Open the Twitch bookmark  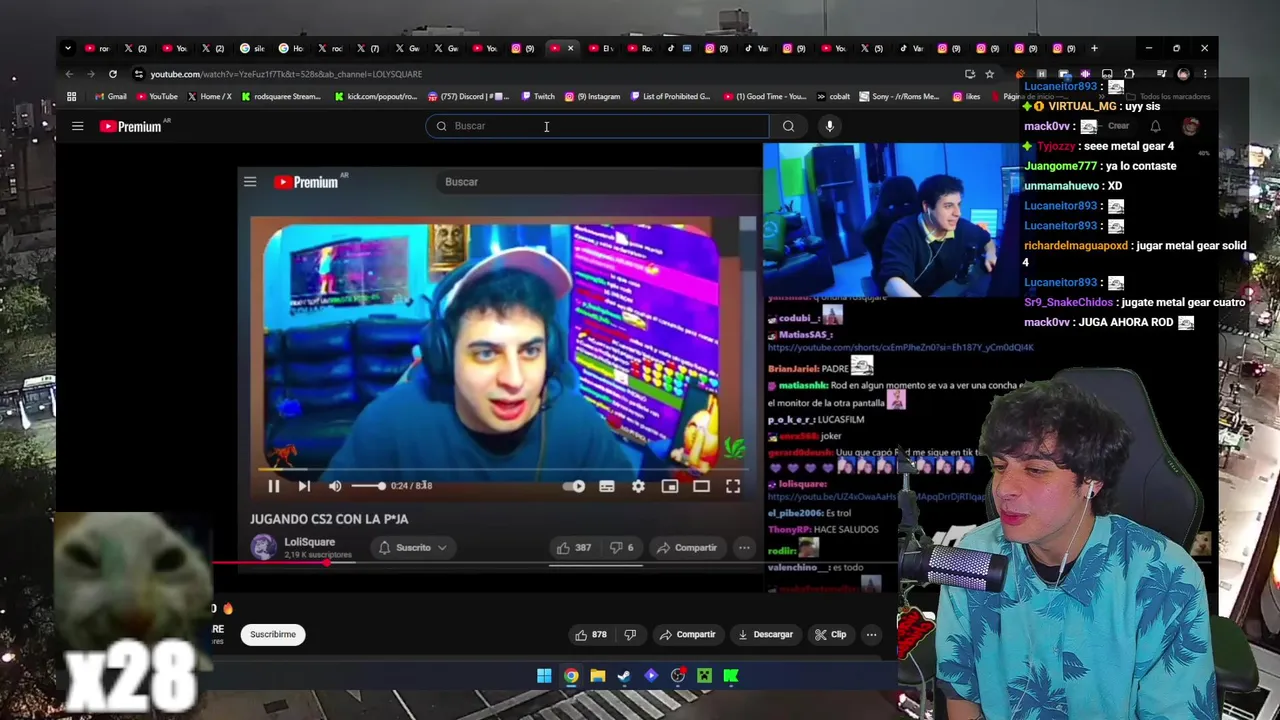537,97
